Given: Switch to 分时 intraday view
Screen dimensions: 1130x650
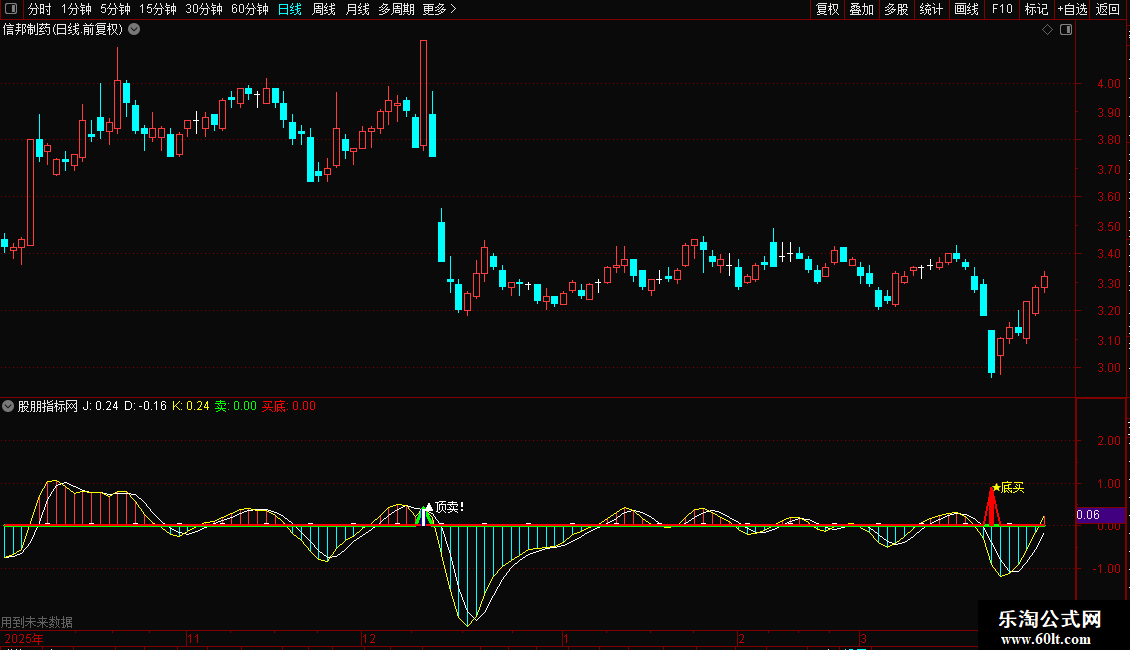Looking at the screenshot, I should 40,9.
